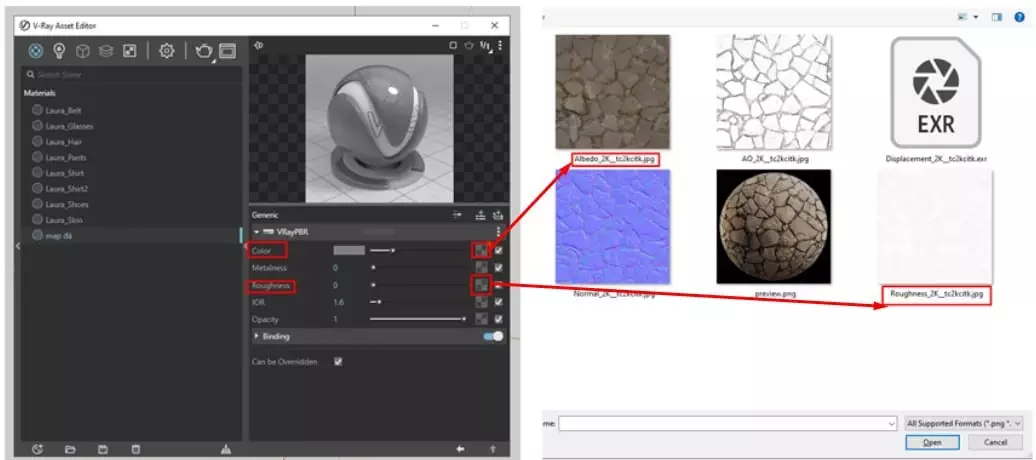Viewport: 1036px width, 460px height.
Task: Click the Cancel button in file dialog
Action: 995,442
